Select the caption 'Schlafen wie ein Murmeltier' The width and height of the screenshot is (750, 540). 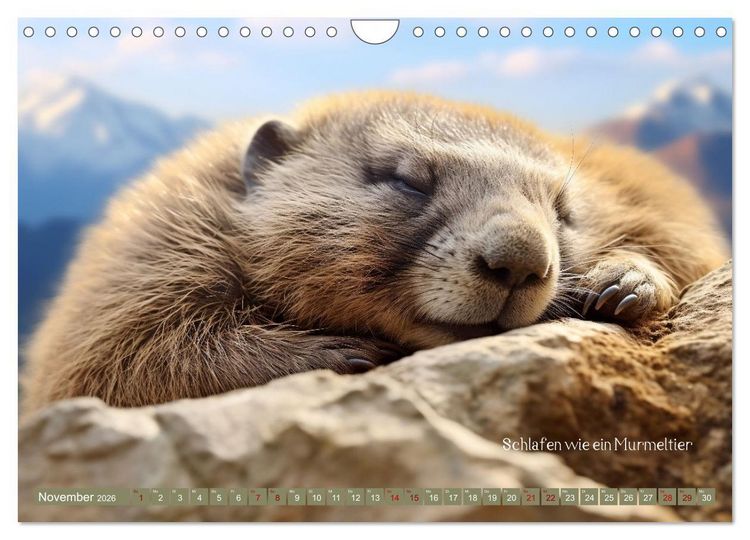(x=597, y=444)
